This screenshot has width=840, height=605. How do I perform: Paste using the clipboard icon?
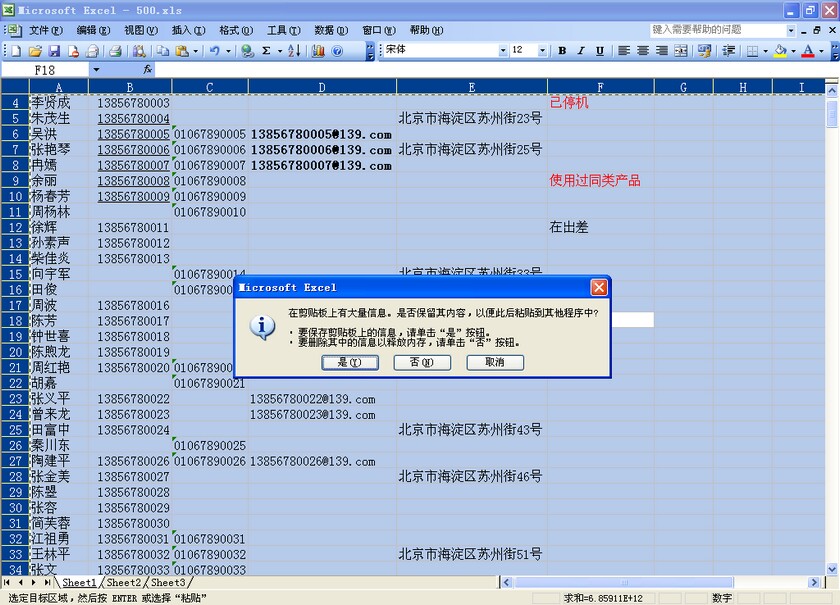182,51
